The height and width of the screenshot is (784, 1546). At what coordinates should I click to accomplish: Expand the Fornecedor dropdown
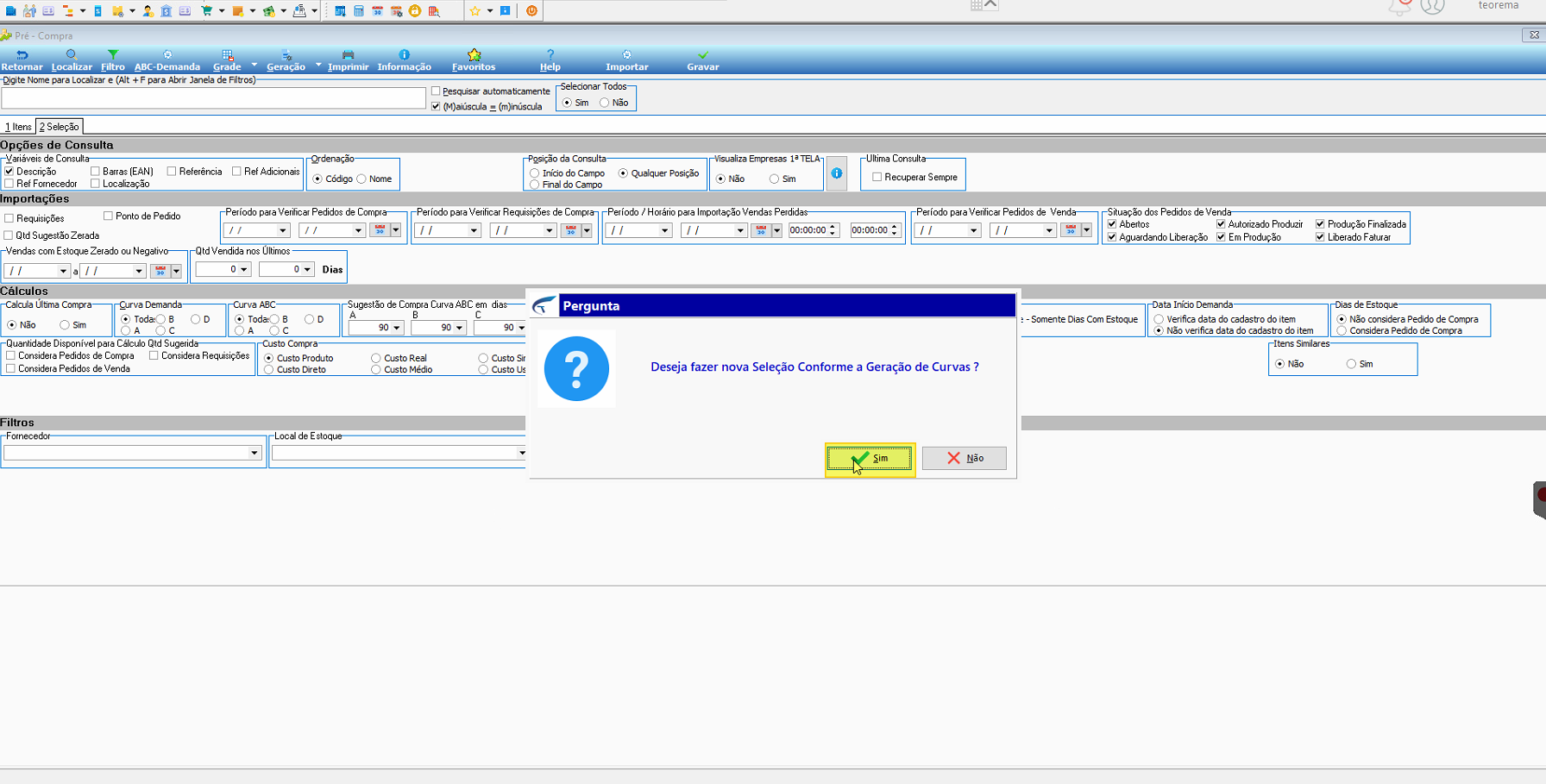pos(254,453)
